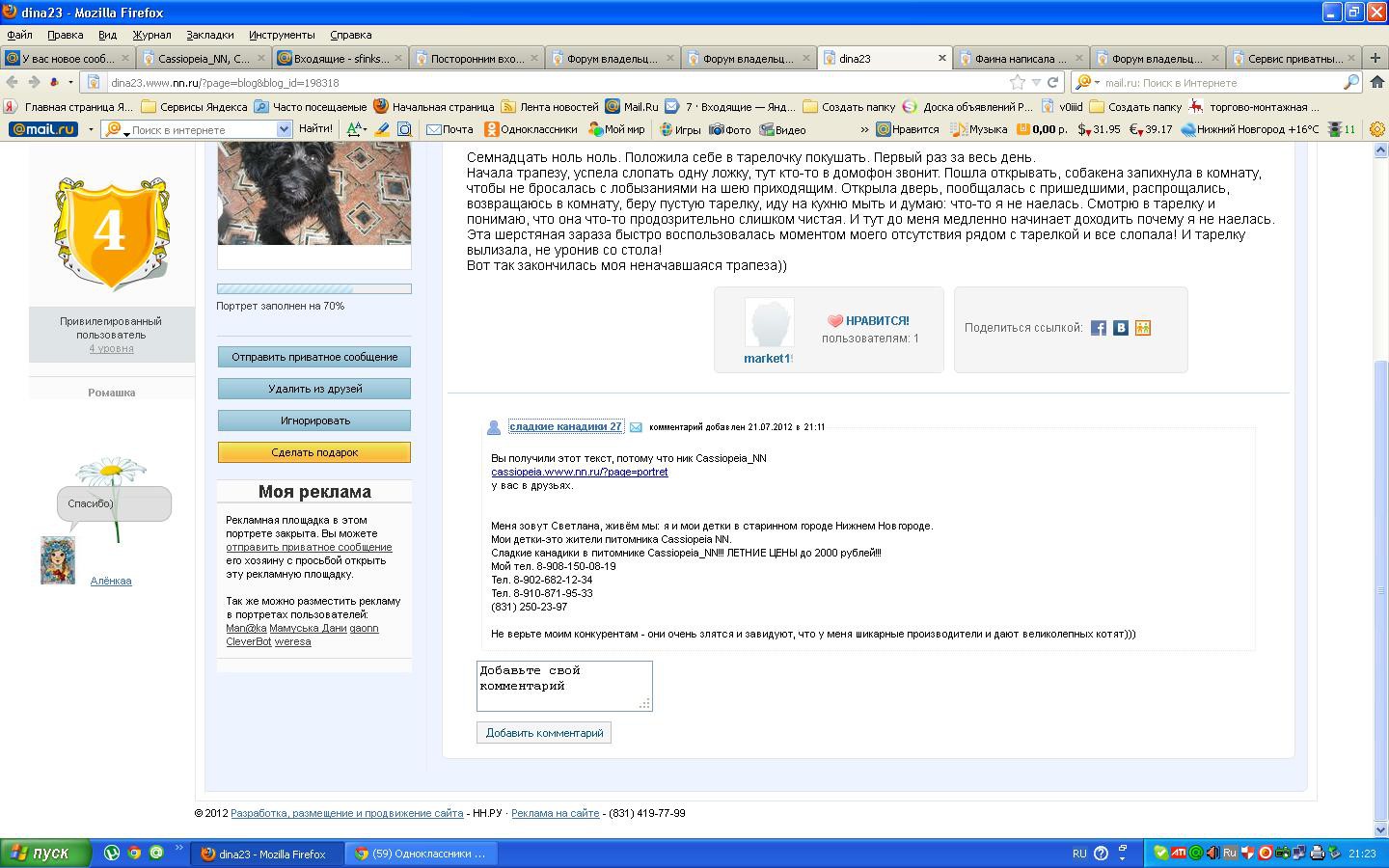Switch to Одноклассники Chrome taskbar window
1389x868 pixels.
tap(422, 854)
